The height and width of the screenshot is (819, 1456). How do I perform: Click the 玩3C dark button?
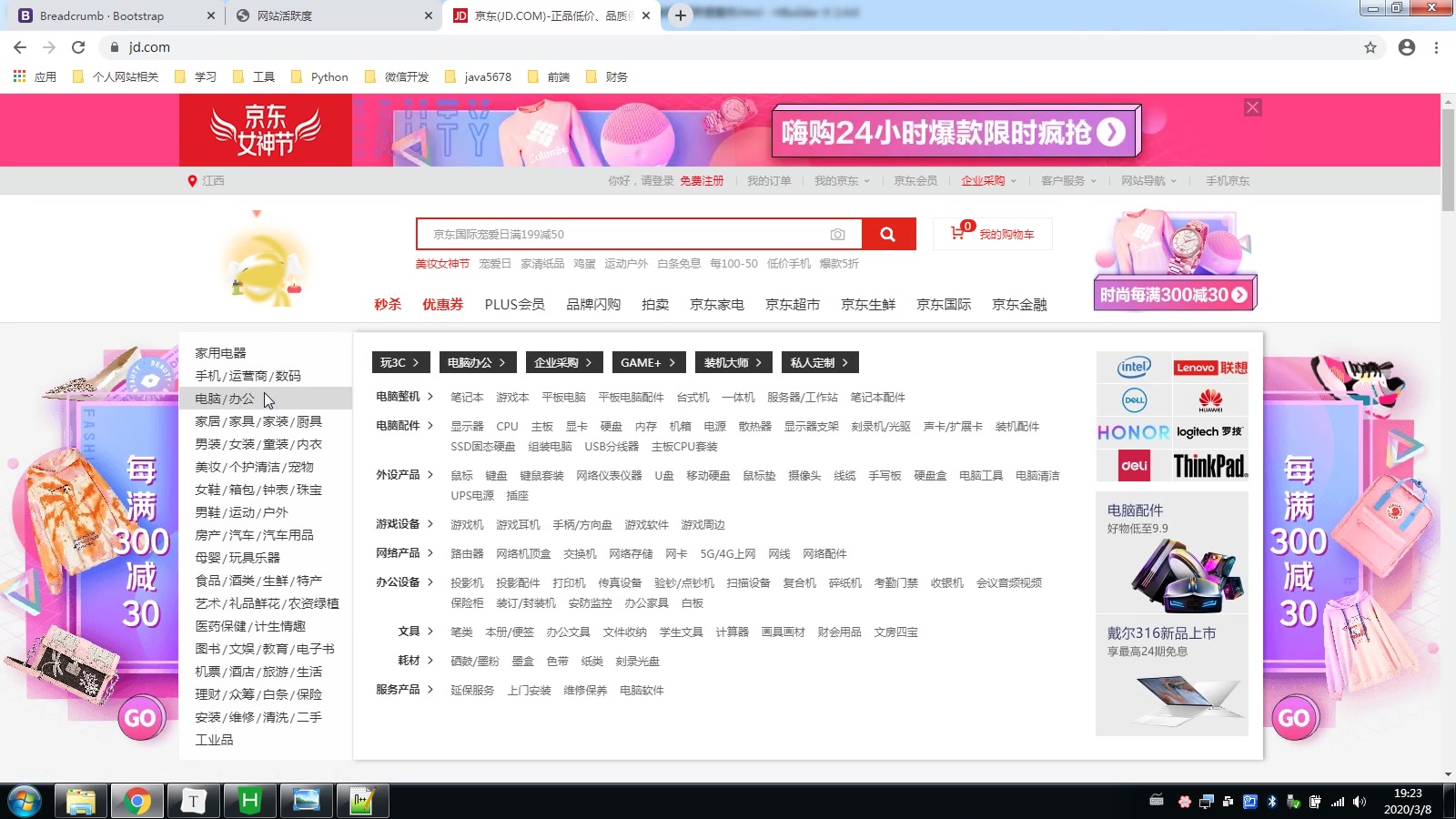[x=399, y=362]
